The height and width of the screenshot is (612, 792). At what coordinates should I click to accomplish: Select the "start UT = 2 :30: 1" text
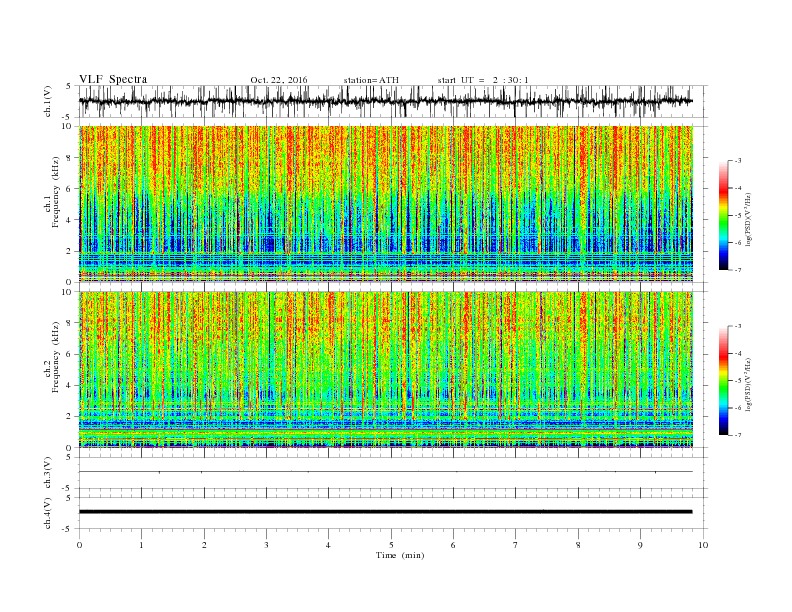483,80
